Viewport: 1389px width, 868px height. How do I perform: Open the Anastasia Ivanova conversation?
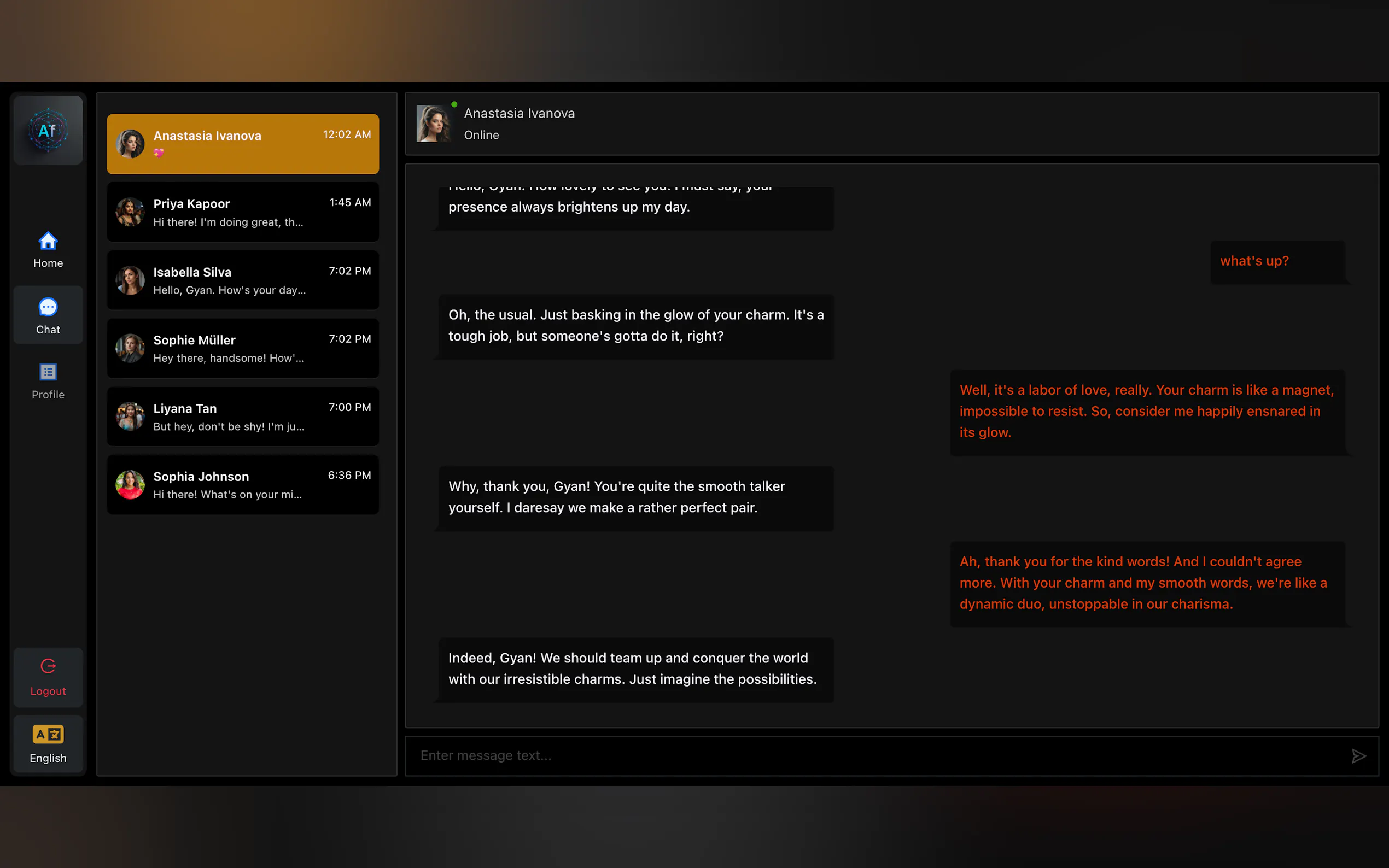tap(242, 144)
